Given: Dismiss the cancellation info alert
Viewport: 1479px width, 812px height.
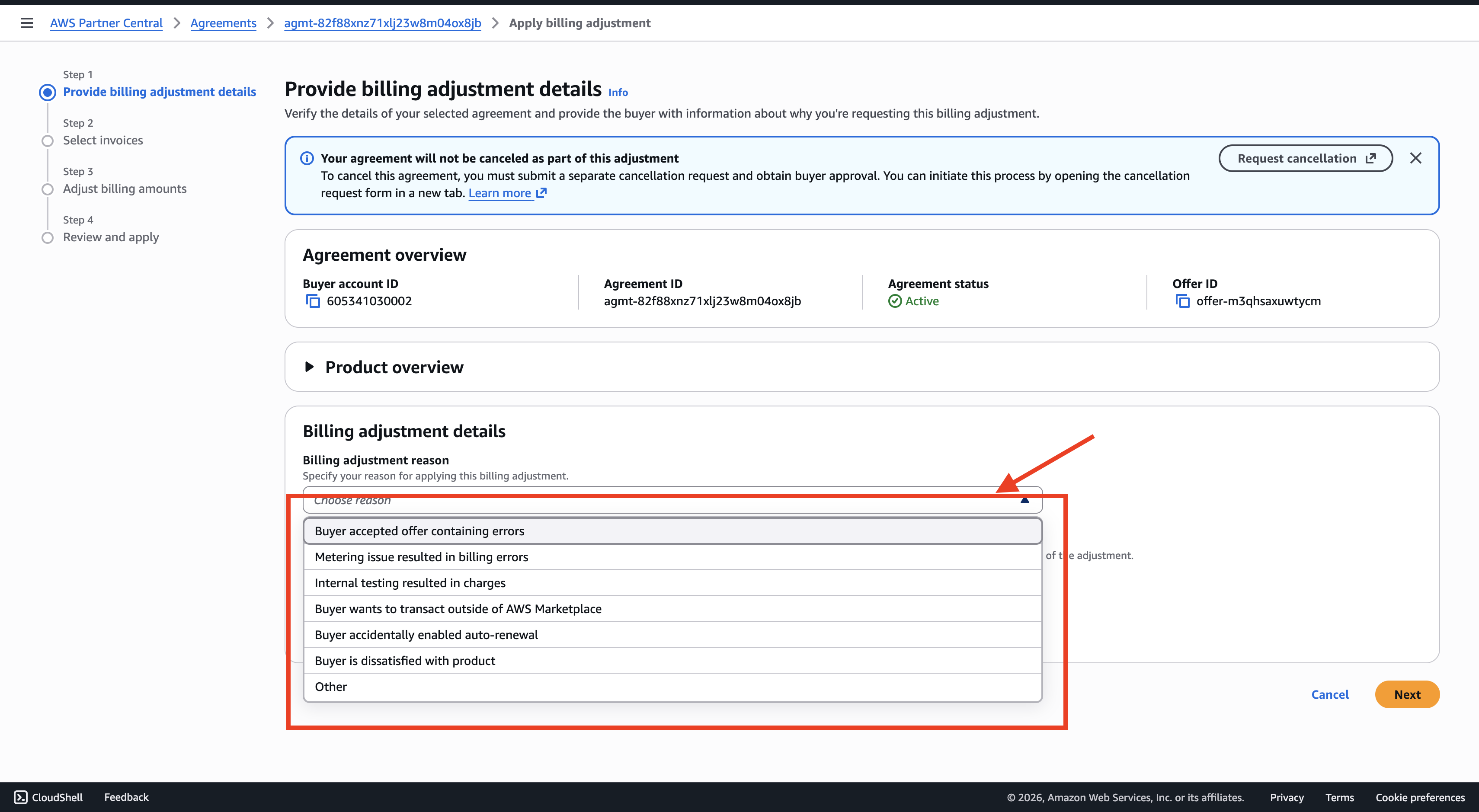Looking at the screenshot, I should pyautogui.click(x=1416, y=158).
